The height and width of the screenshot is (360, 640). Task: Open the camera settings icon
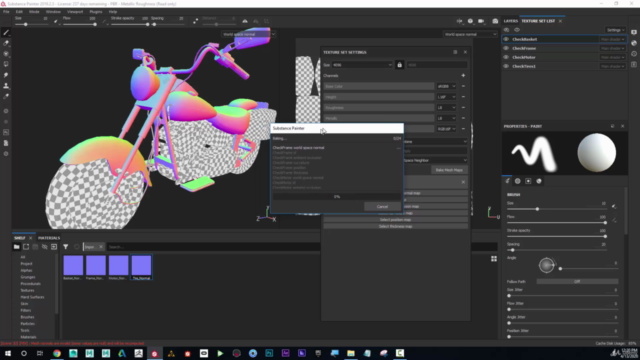click(x=481, y=21)
